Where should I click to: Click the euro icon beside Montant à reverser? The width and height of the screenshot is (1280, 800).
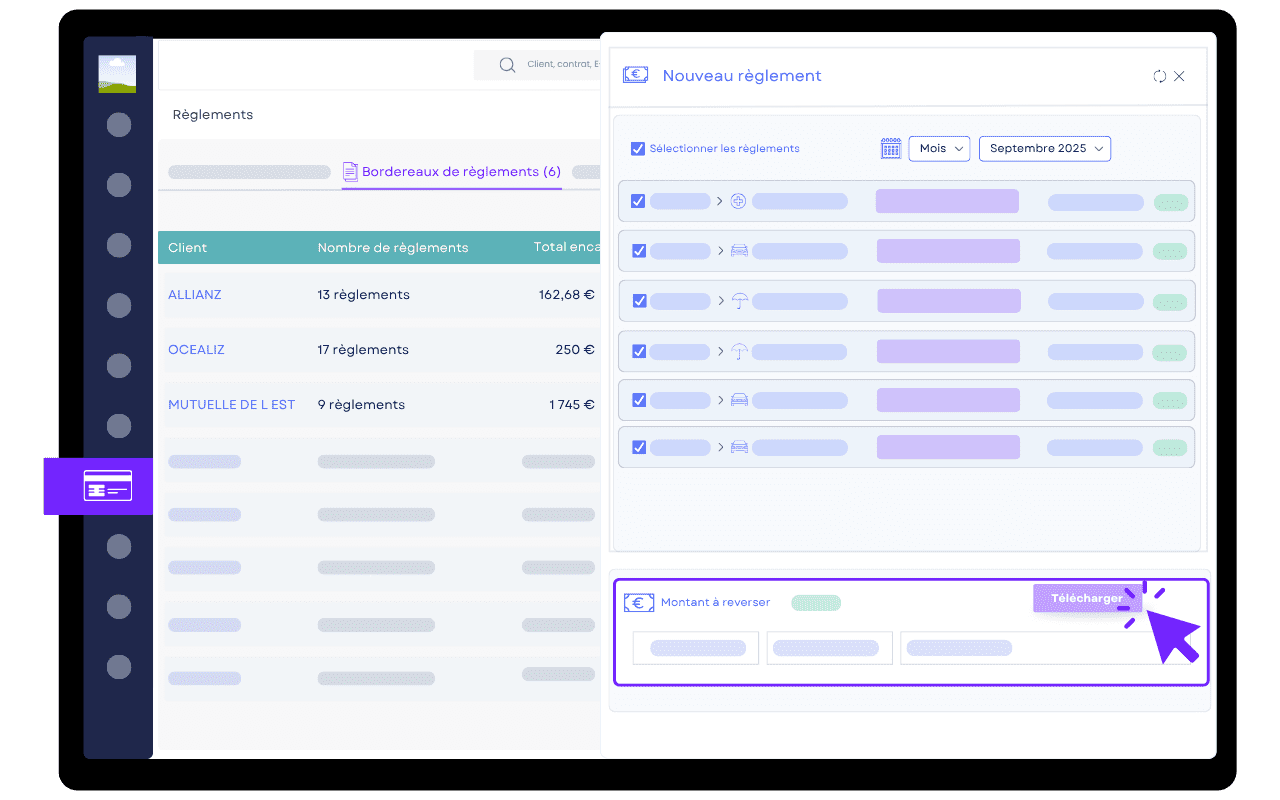[638, 603]
